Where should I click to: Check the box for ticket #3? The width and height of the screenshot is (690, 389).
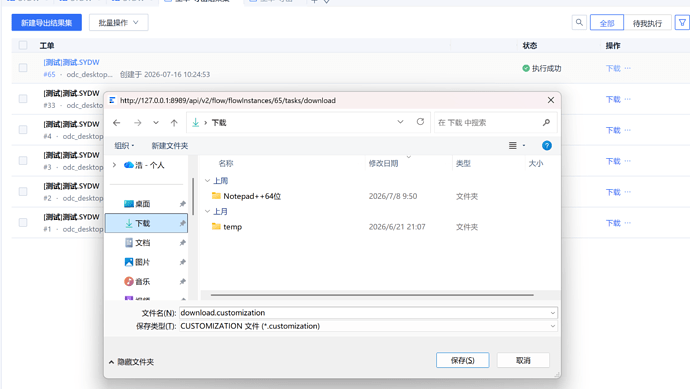(x=23, y=161)
